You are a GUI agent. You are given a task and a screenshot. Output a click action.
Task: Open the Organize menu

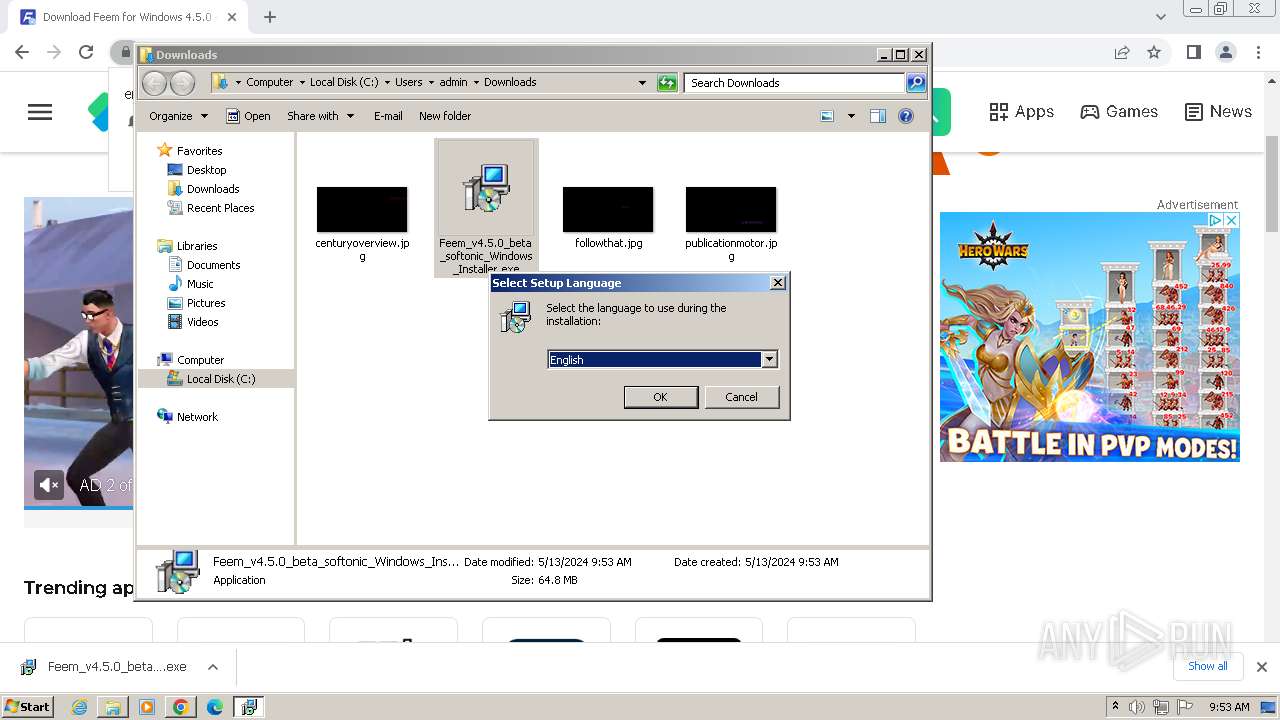pyautogui.click(x=178, y=116)
